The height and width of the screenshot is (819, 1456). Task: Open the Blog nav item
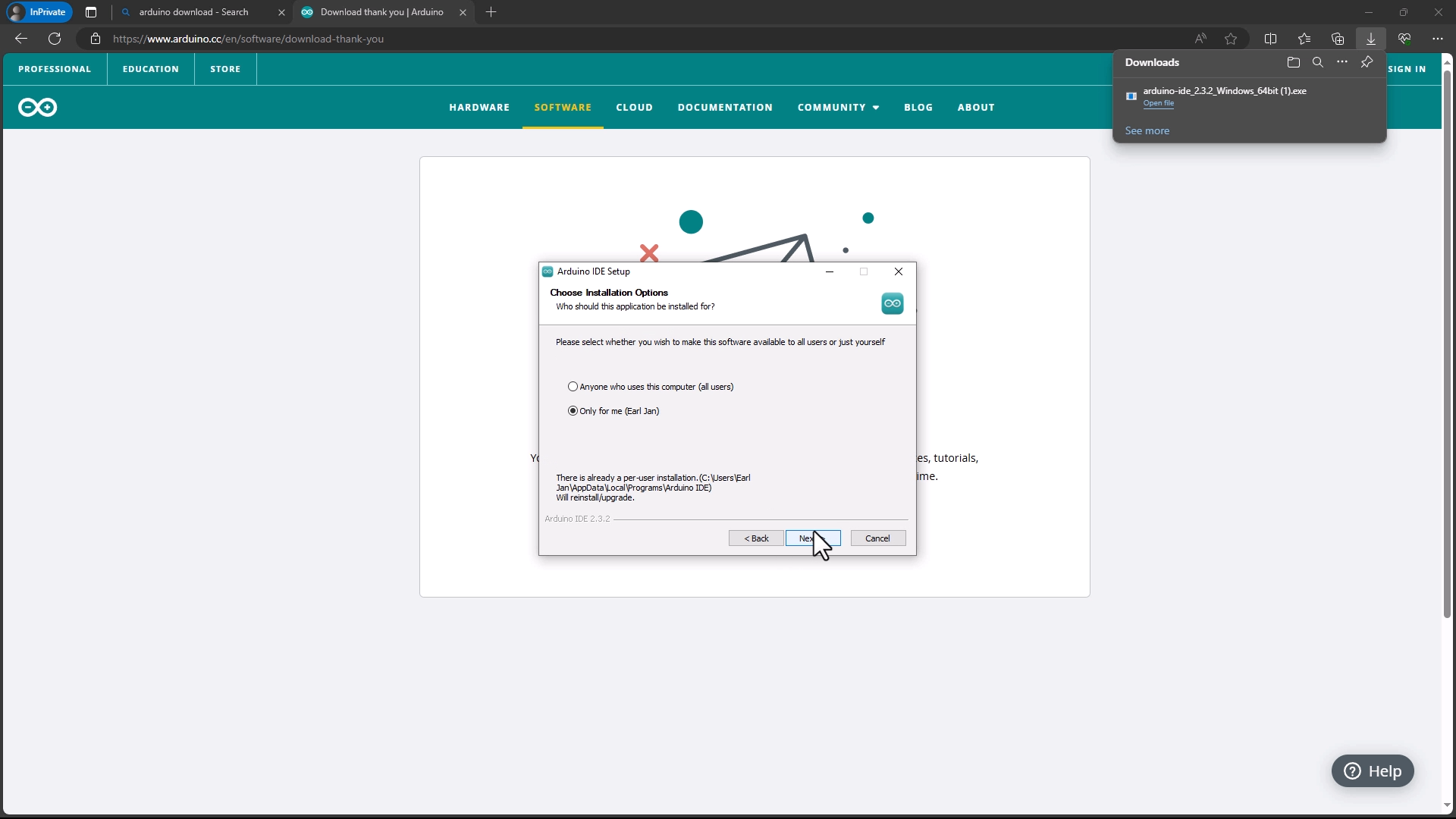918,108
